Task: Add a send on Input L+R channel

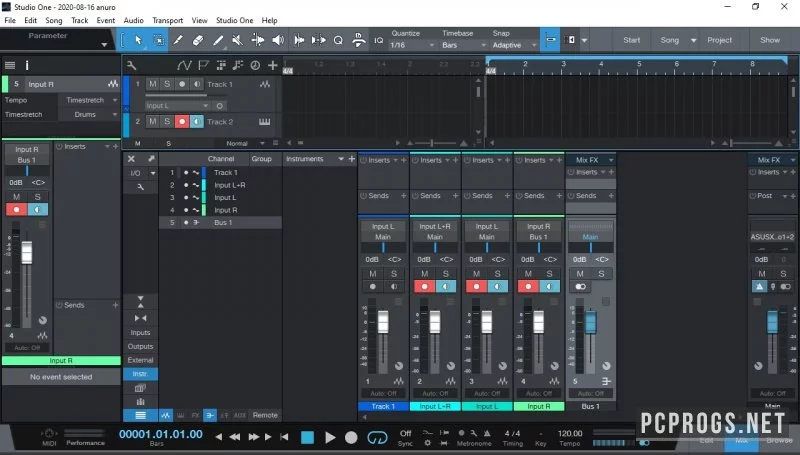Action: pos(456,196)
